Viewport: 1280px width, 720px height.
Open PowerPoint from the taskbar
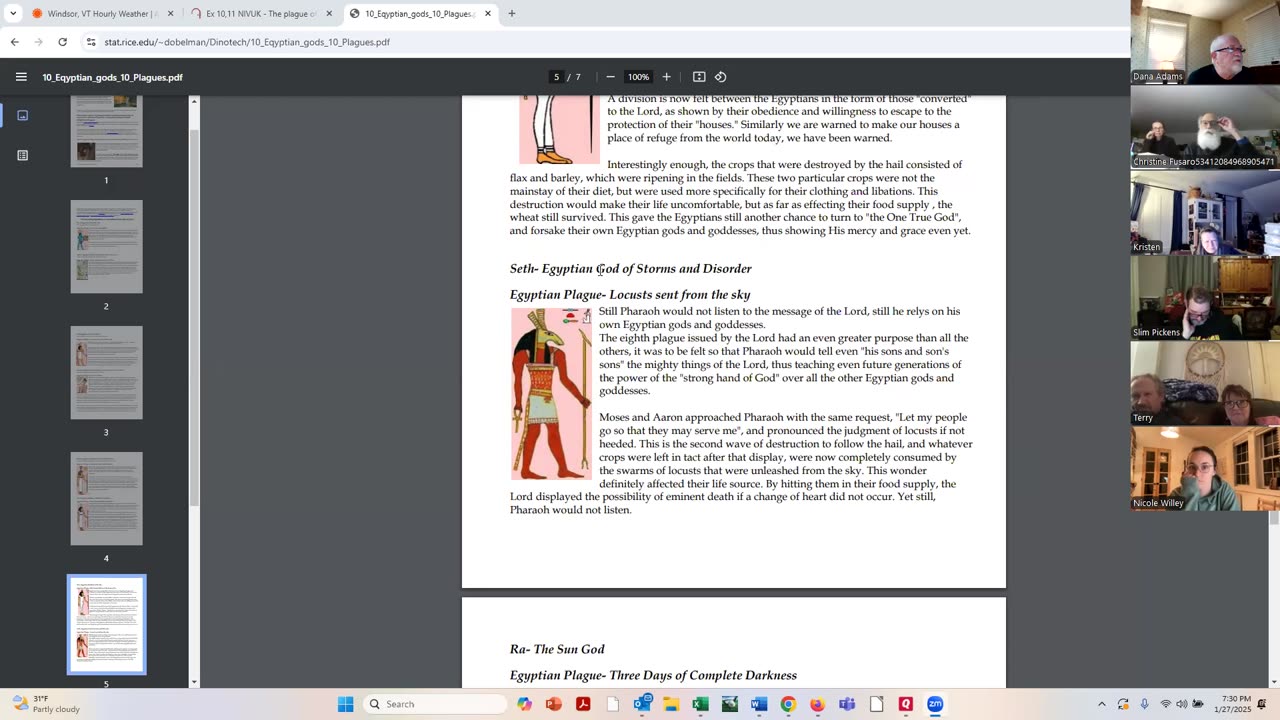(x=554, y=704)
